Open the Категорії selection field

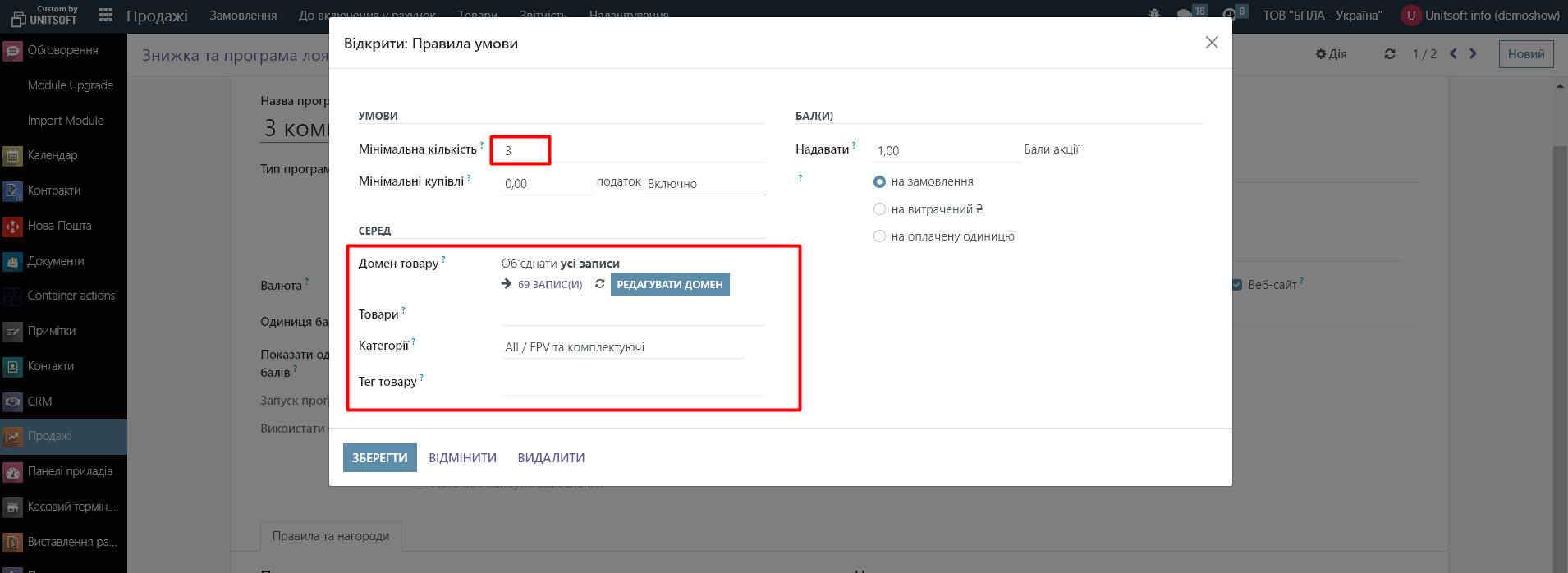(x=624, y=347)
